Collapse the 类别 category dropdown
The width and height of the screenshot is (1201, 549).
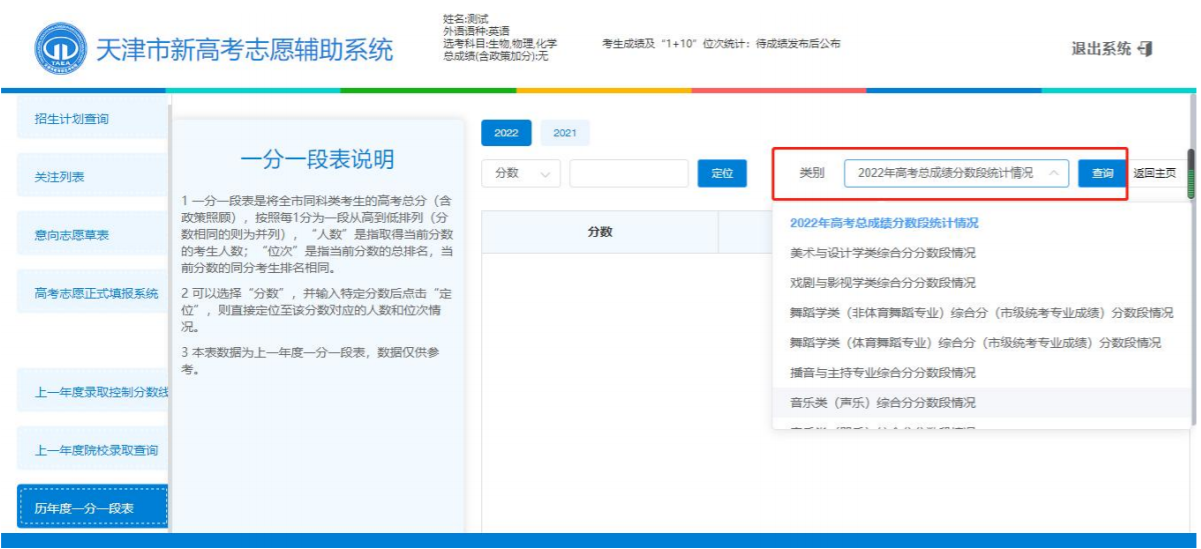pos(957,173)
